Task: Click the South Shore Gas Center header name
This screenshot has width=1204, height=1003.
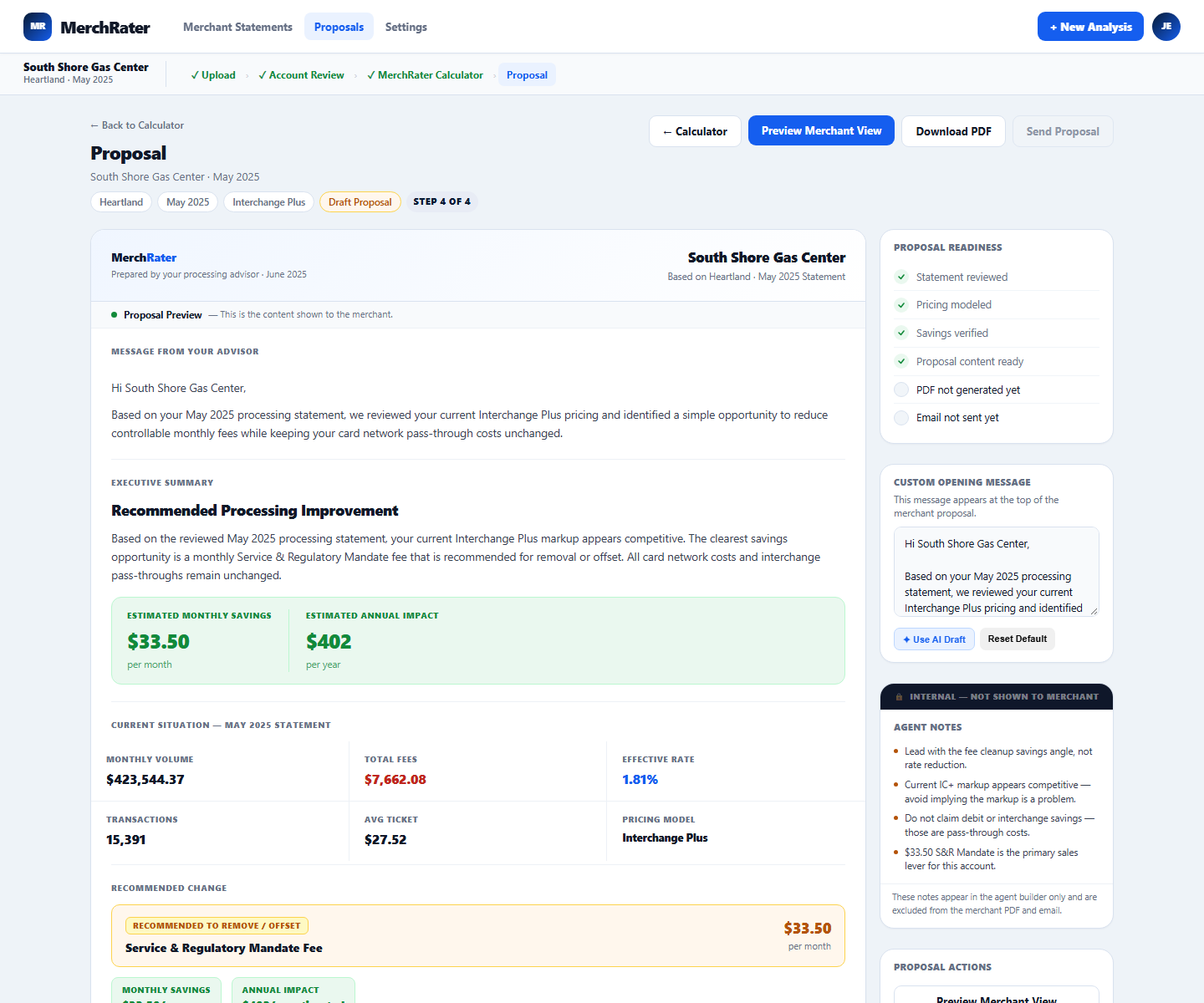Action: coord(767,257)
